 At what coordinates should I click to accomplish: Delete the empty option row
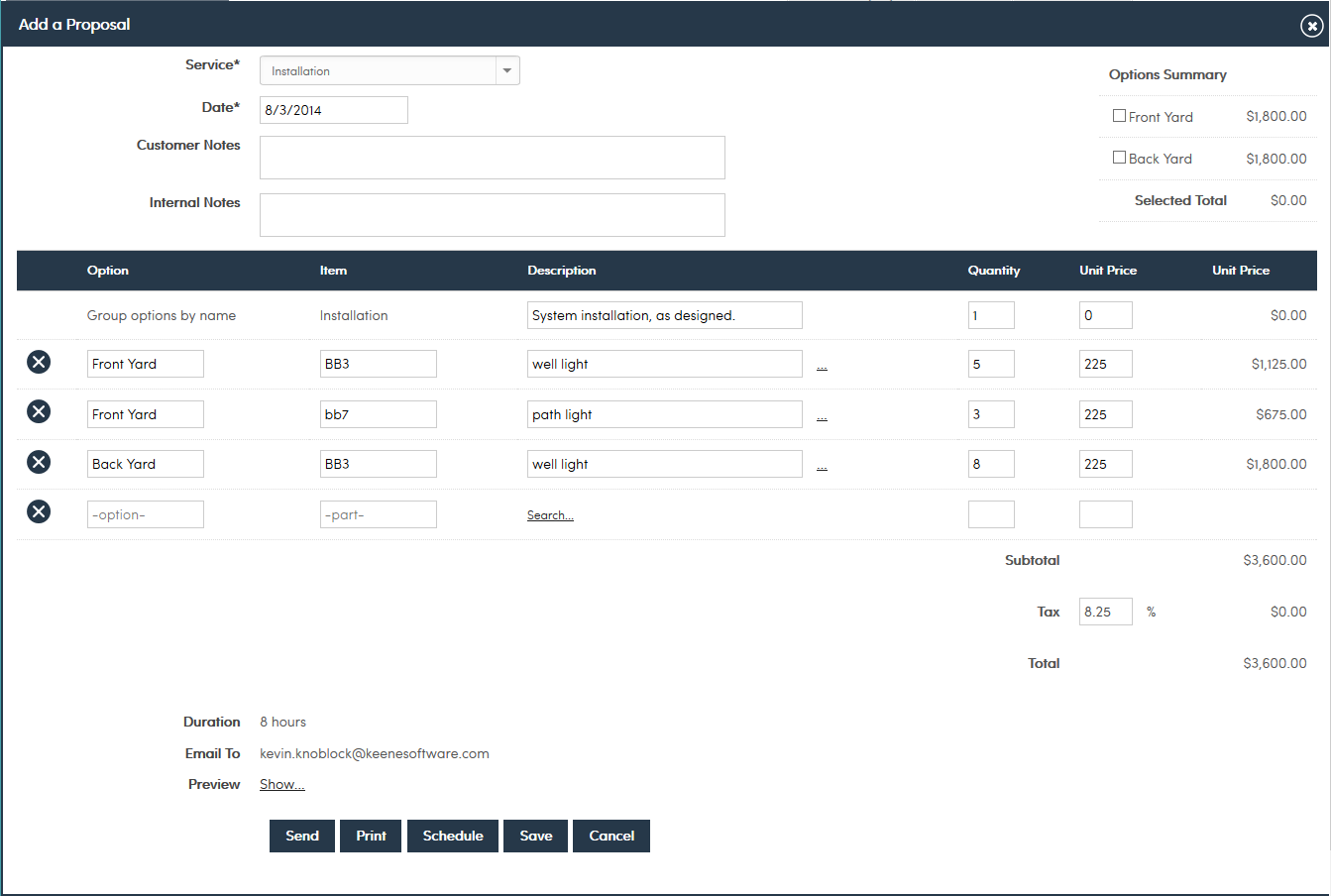click(x=39, y=511)
